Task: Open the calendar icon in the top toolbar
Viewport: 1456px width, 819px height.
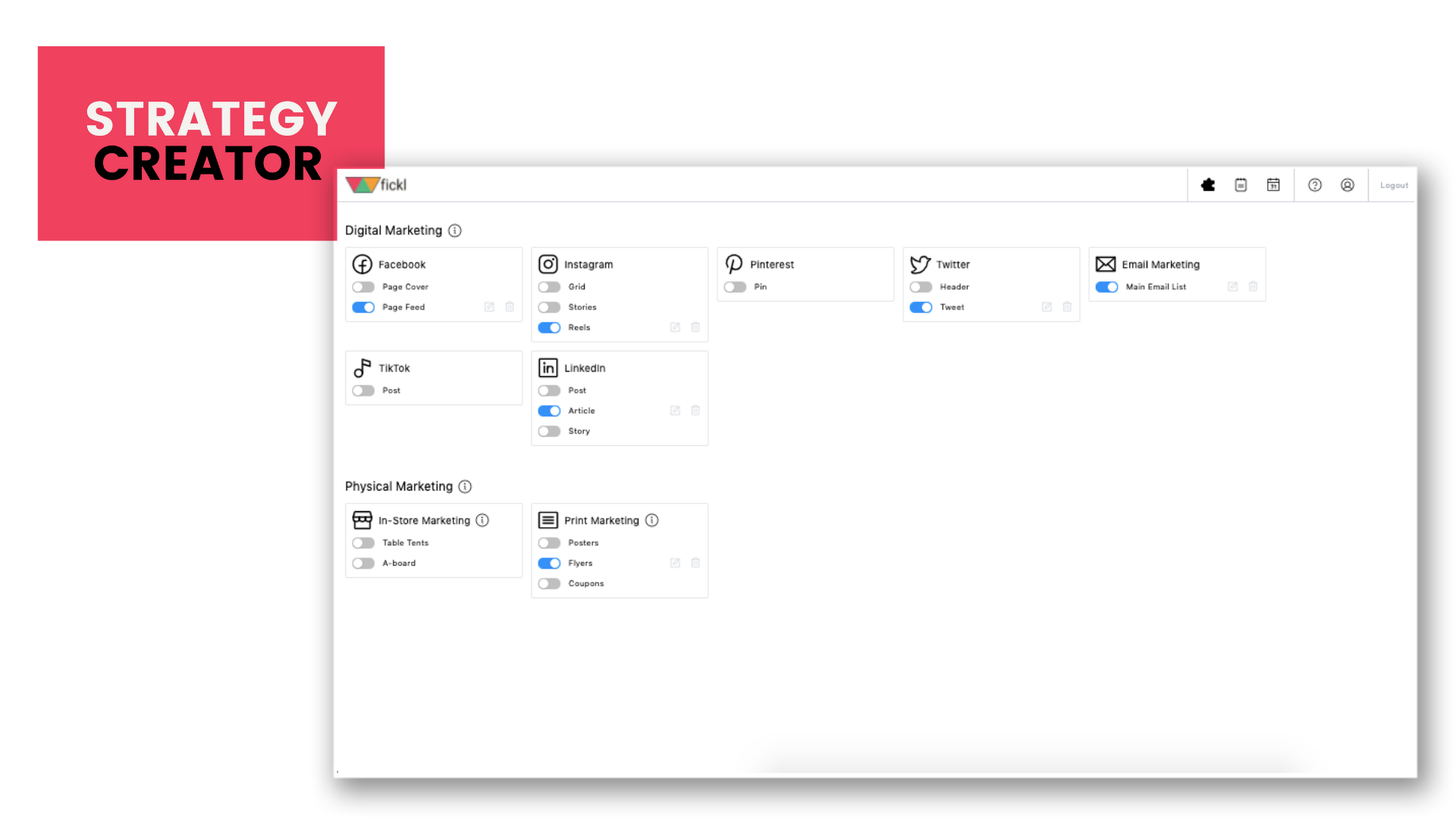Action: coord(1273,184)
